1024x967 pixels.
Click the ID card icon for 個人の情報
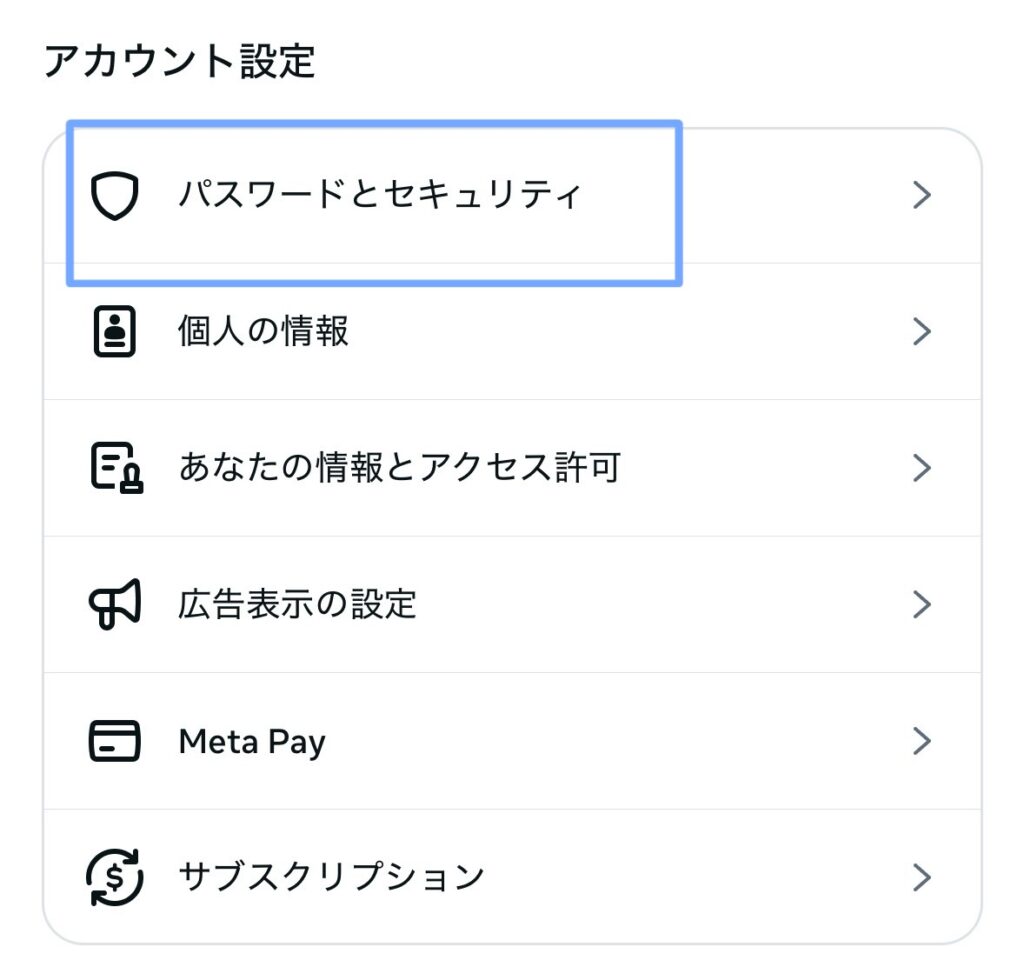point(114,332)
